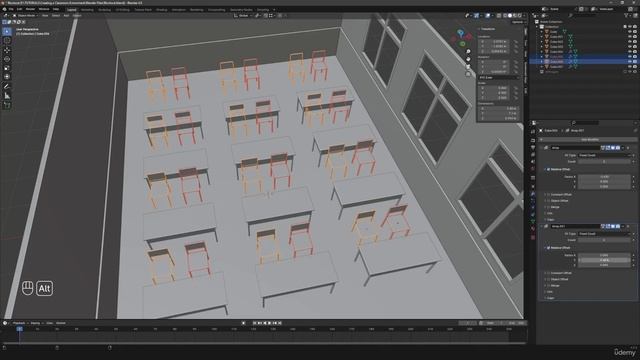Click the Location X field in Transform panel
640x360 pixels.
coord(494,42)
